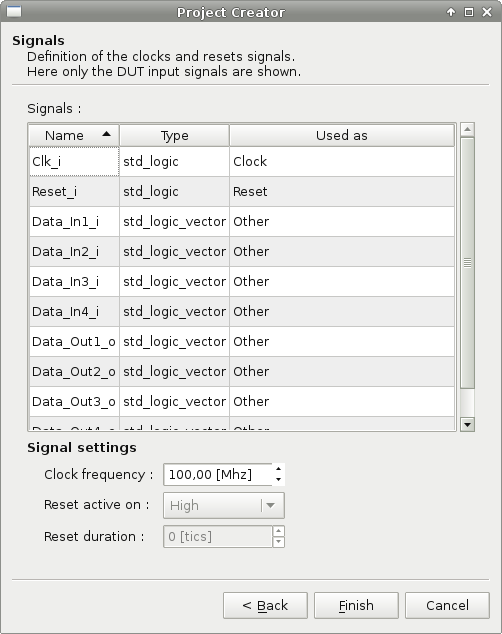
Task: Click the signals list vertical scrollbar handle
Action: pos(467,263)
